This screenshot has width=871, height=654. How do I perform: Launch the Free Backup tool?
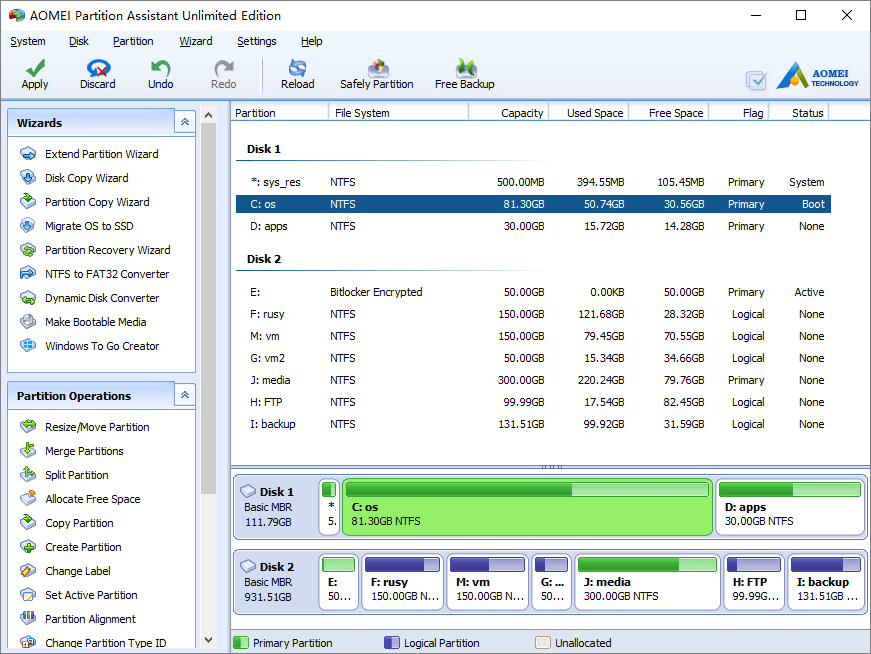464,74
